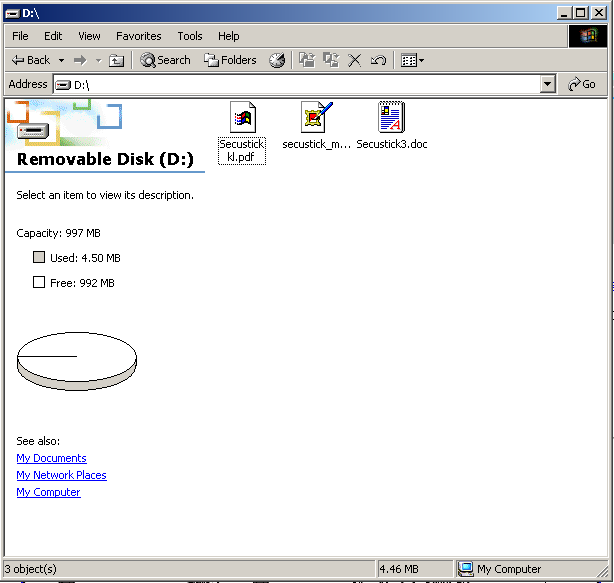
Task: Open the Secustick kl.pdf file icon
Action: pyautogui.click(x=242, y=118)
